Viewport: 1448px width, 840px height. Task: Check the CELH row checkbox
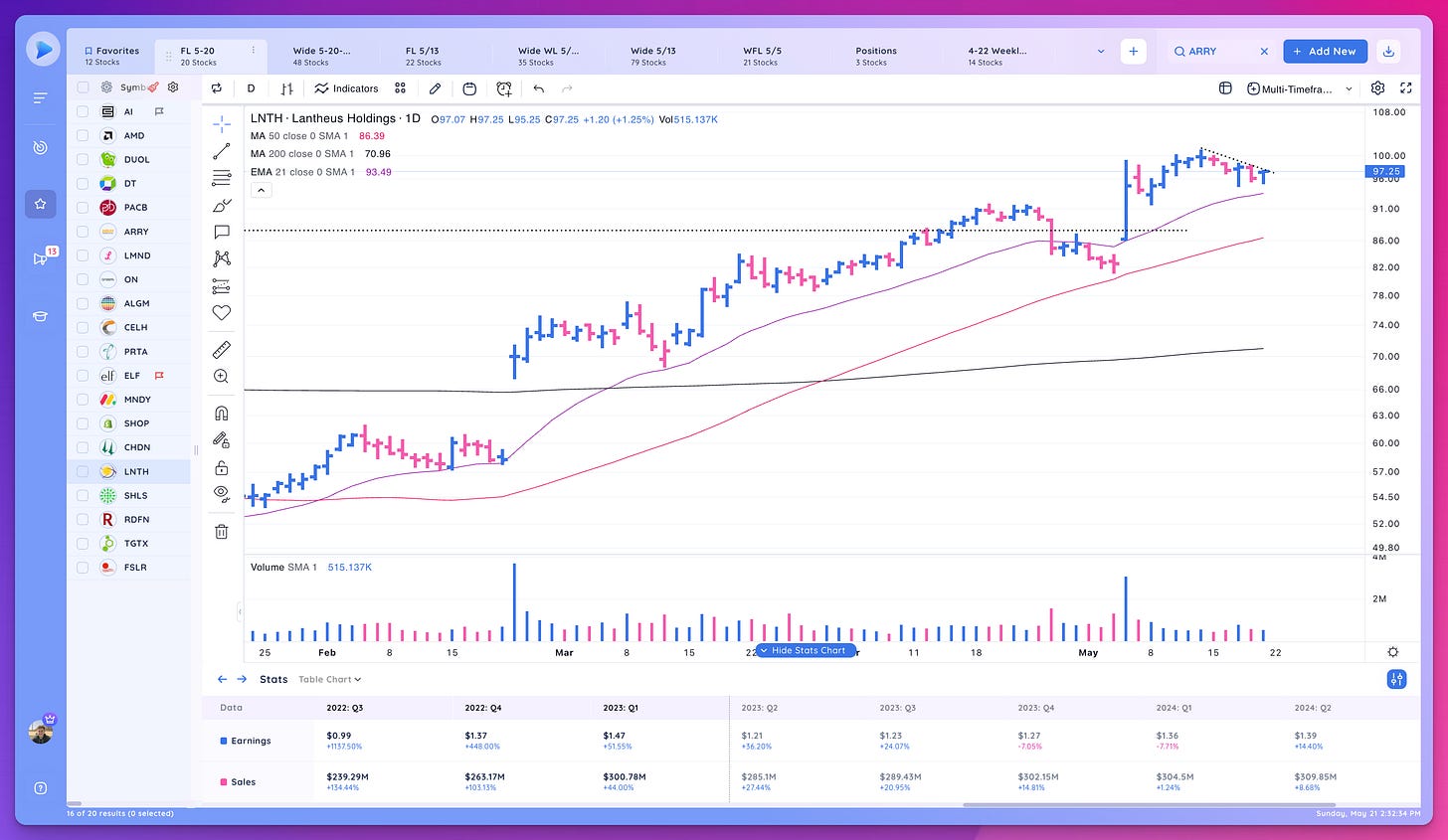[x=83, y=327]
